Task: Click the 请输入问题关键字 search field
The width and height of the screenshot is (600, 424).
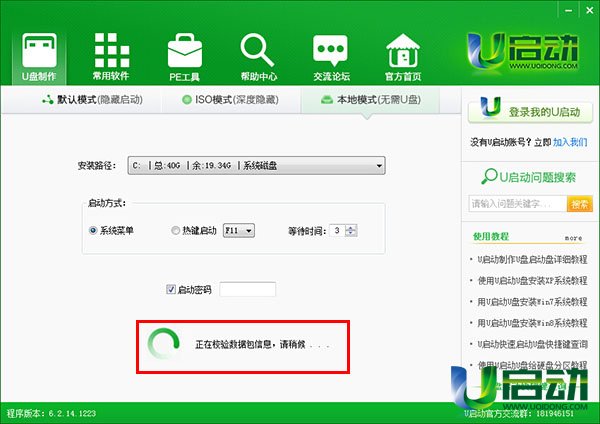Action: 518,204
